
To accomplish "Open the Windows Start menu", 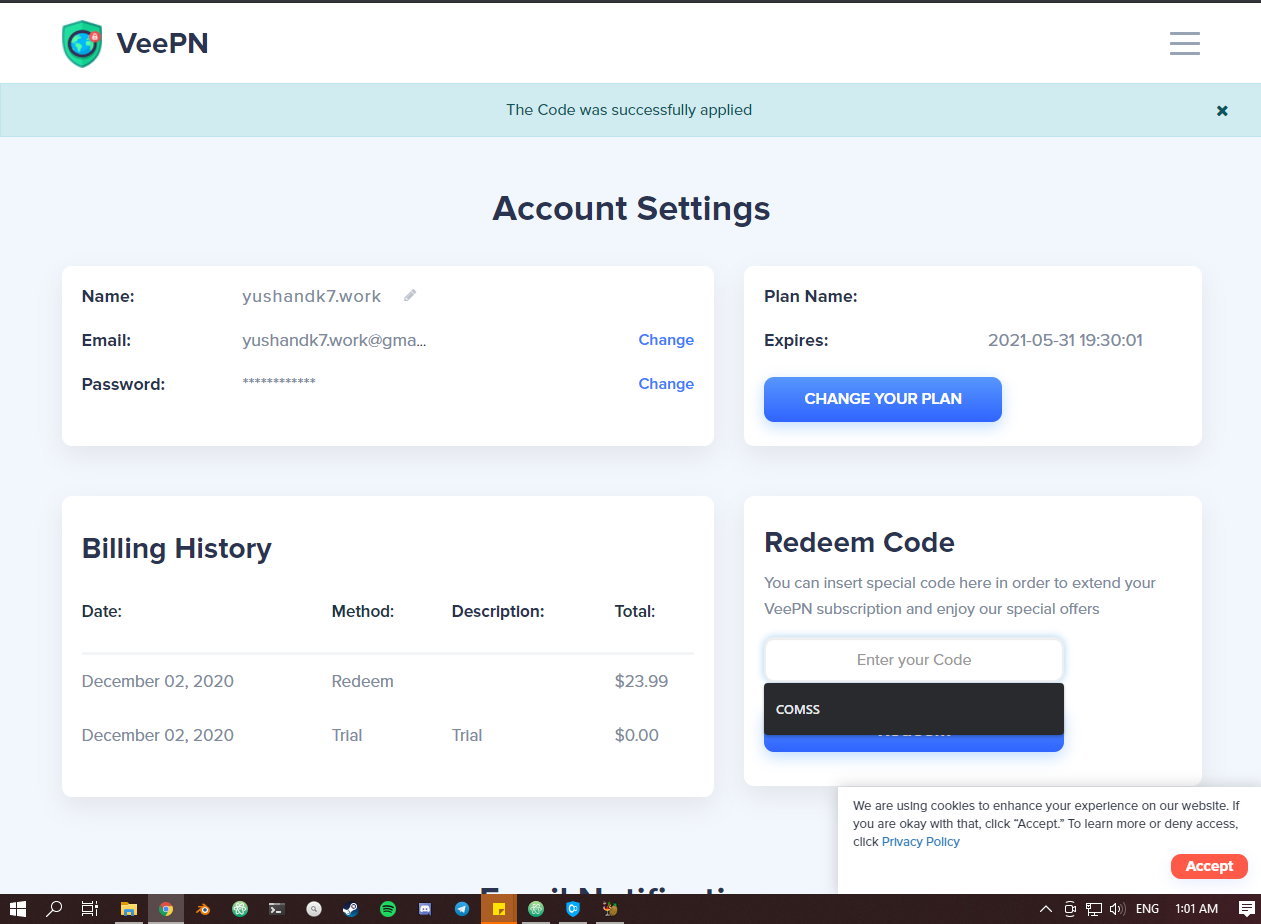I will pyautogui.click(x=18, y=909).
